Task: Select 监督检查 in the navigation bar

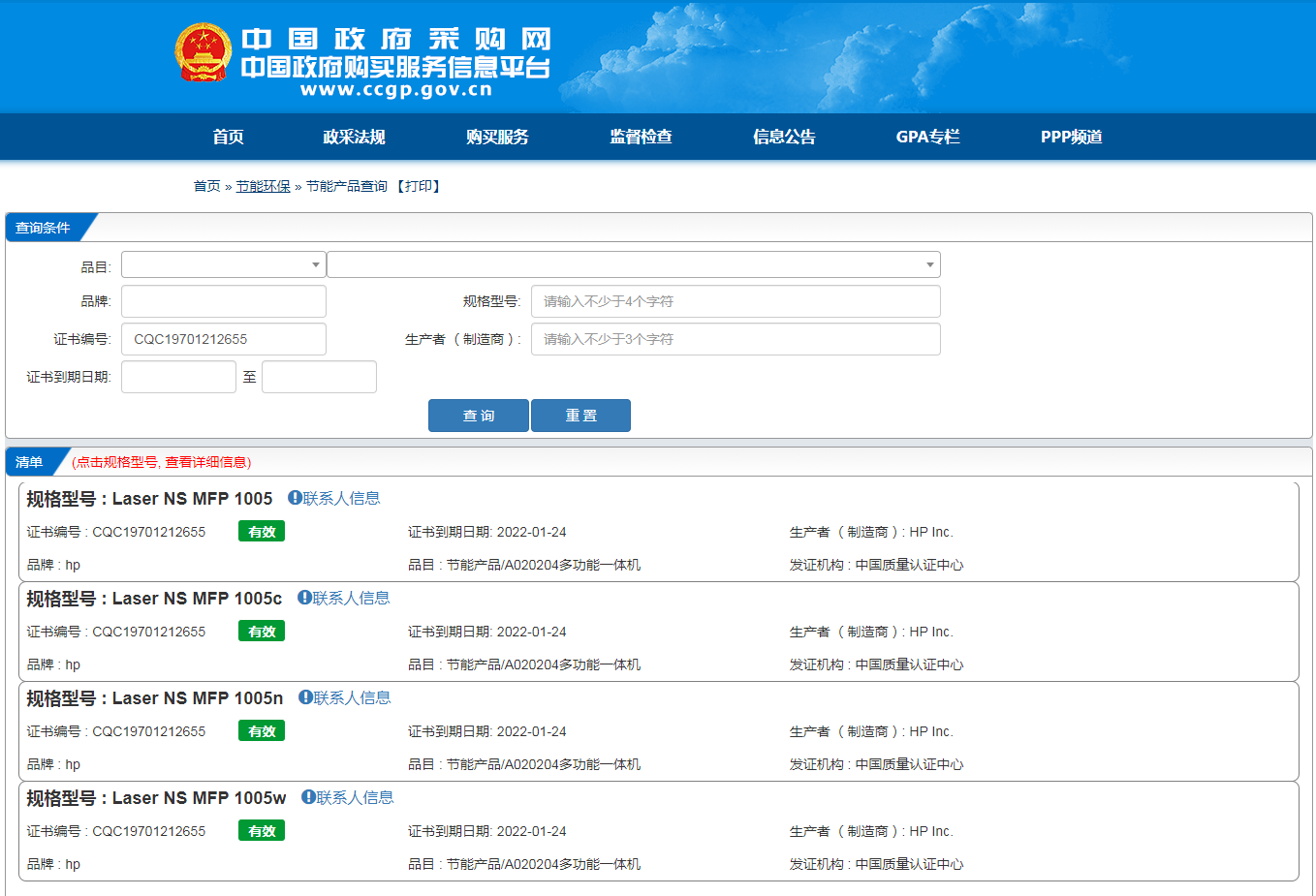Action: (x=641, y=137)
